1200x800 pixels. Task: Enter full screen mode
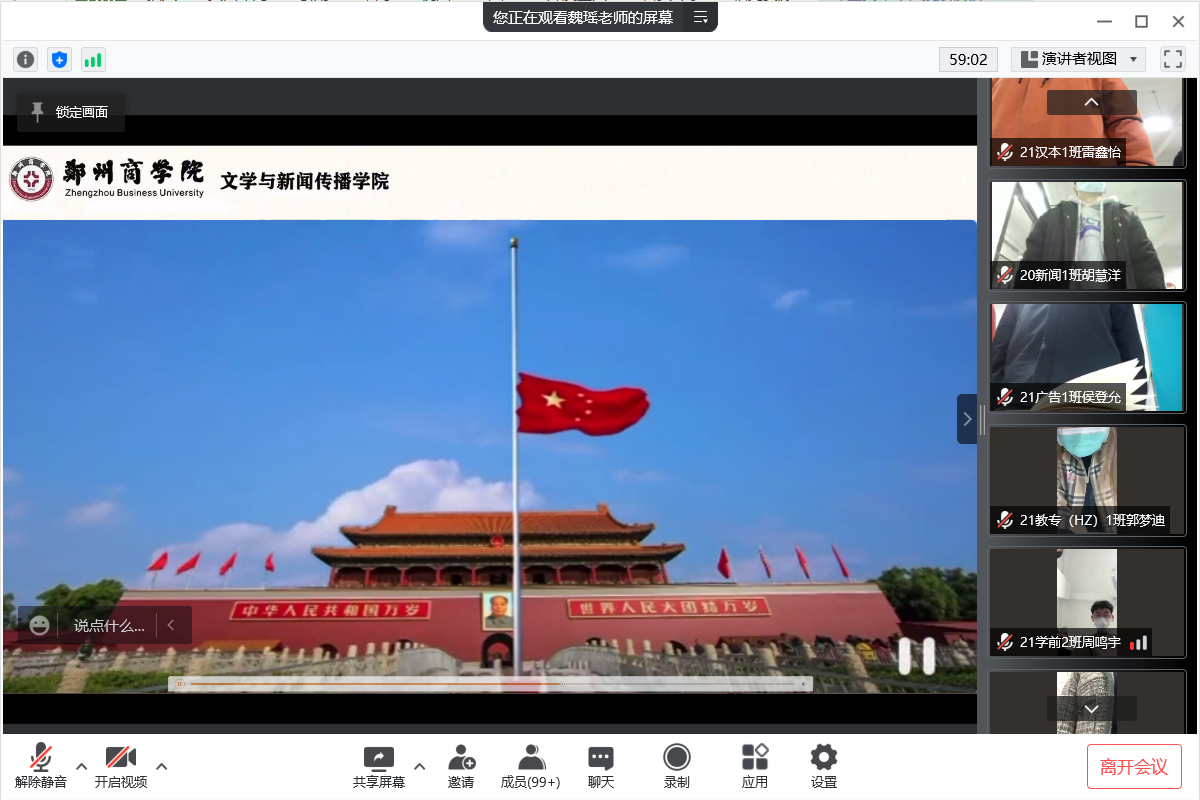coord(1172,59)
